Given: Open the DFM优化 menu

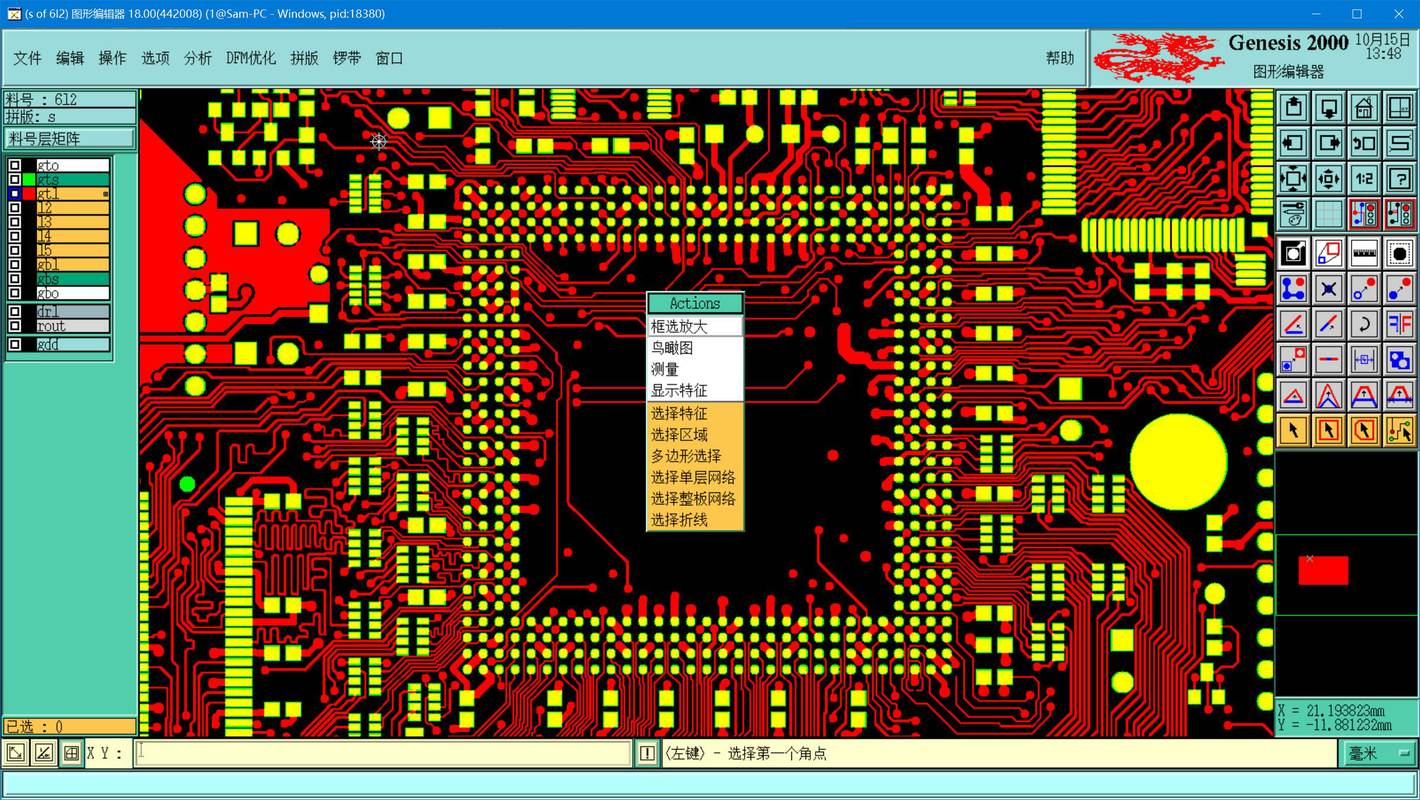Looking at the screenshot, I should 251,58.
